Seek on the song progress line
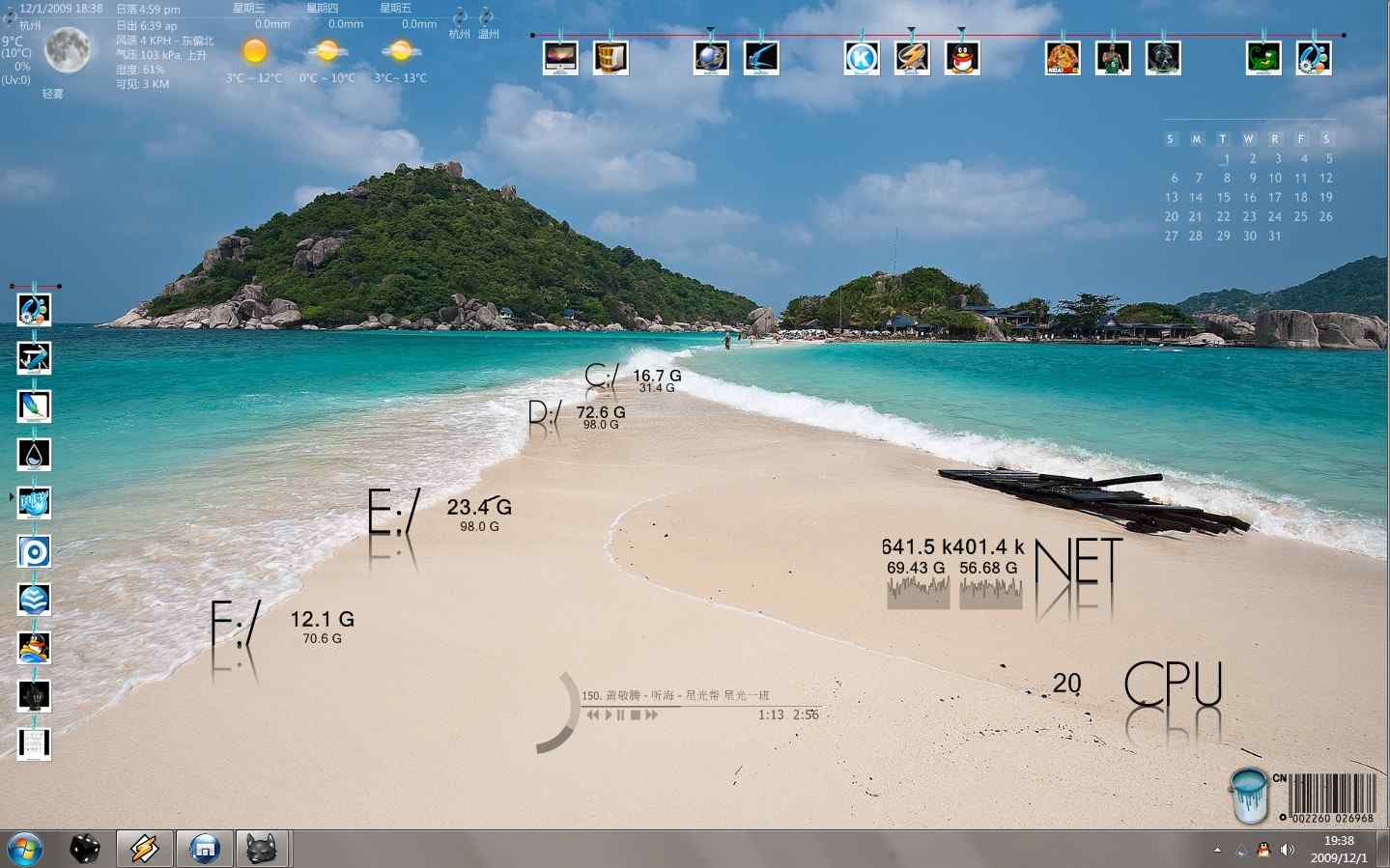 point(701,707)
